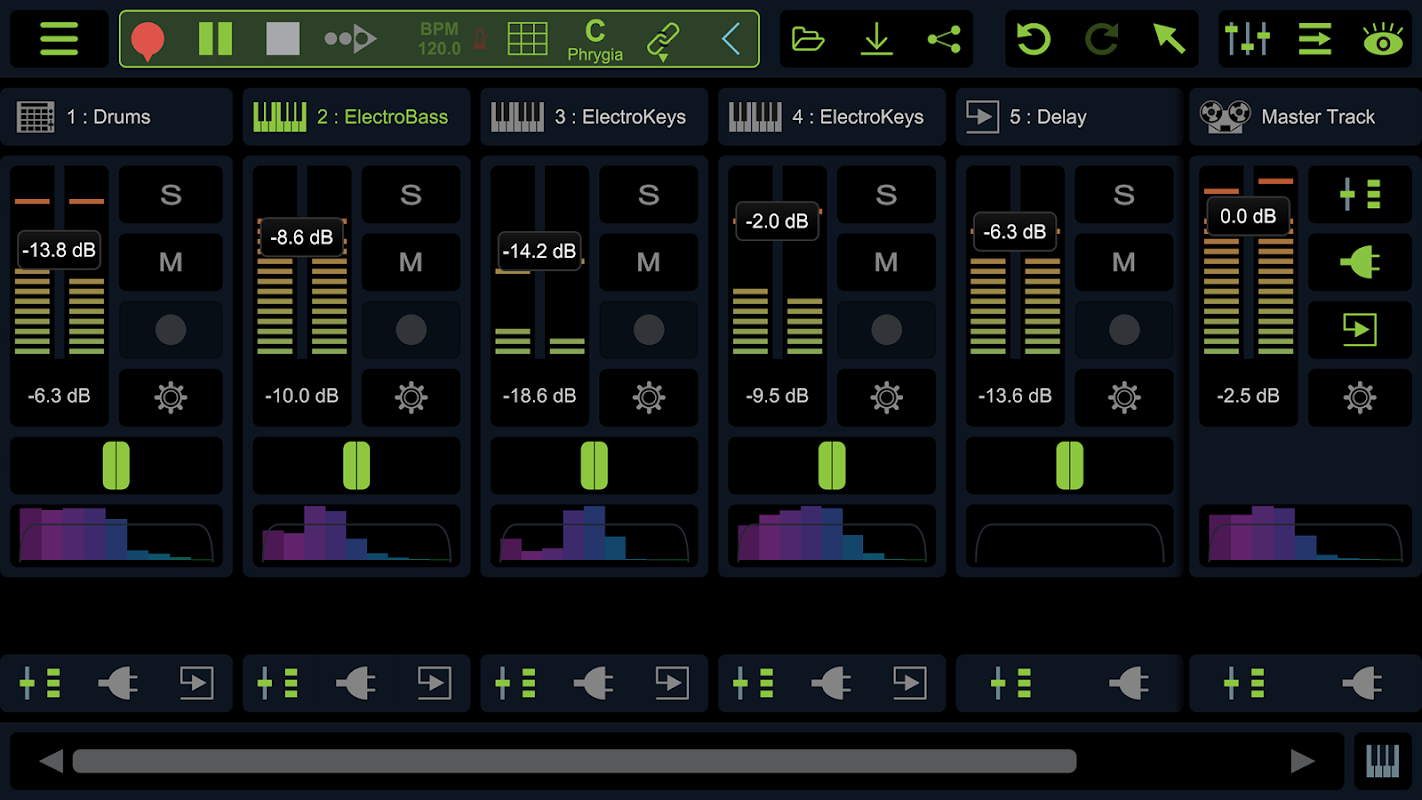1422x800 pixels.
Task: Click the red record button
Action: (148, 40)
